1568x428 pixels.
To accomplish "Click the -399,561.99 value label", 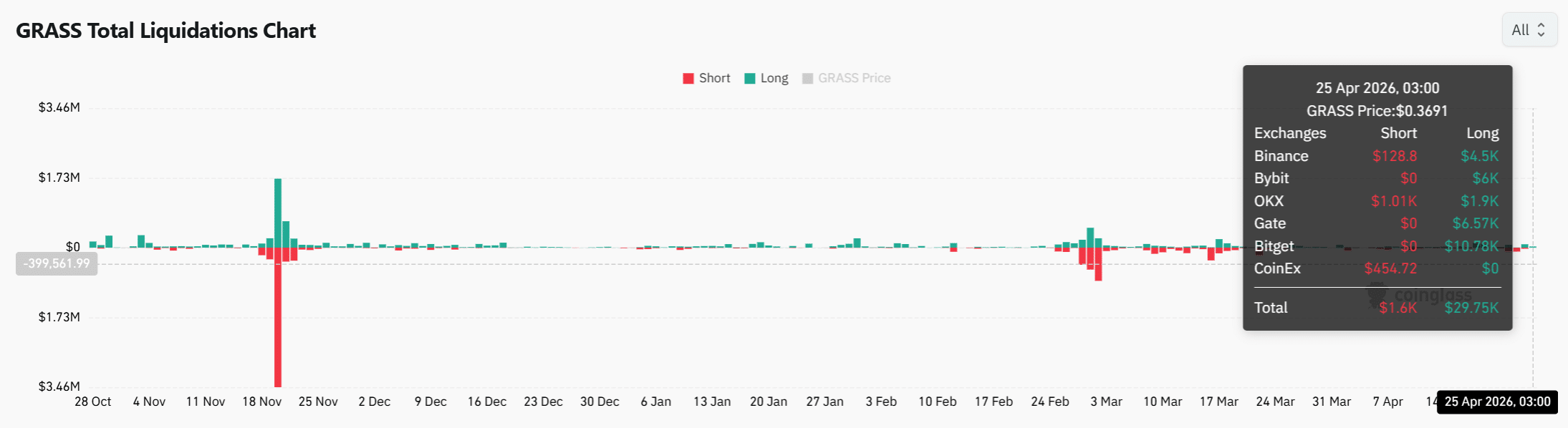I will tap(56, 263).
